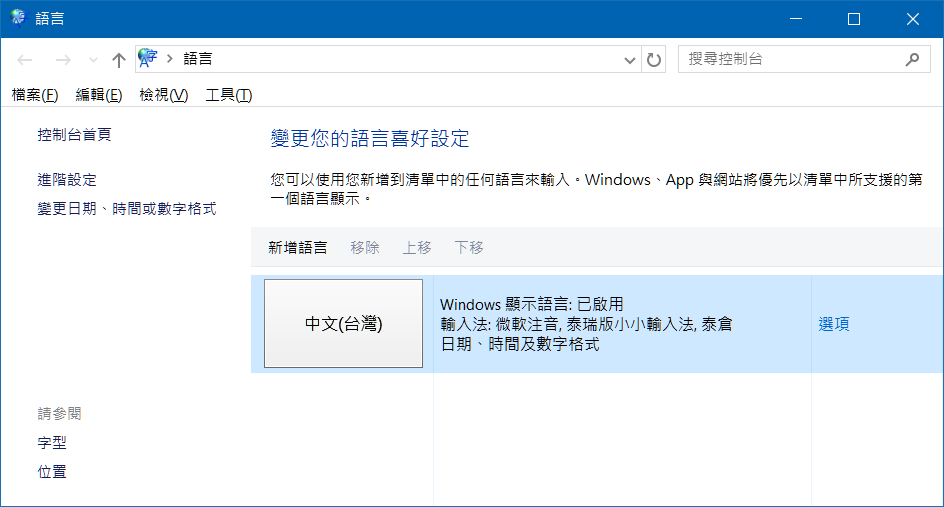This screenshot has width=944, height=507.
Task: Go back with the back arrow
Action: (25, 60)
